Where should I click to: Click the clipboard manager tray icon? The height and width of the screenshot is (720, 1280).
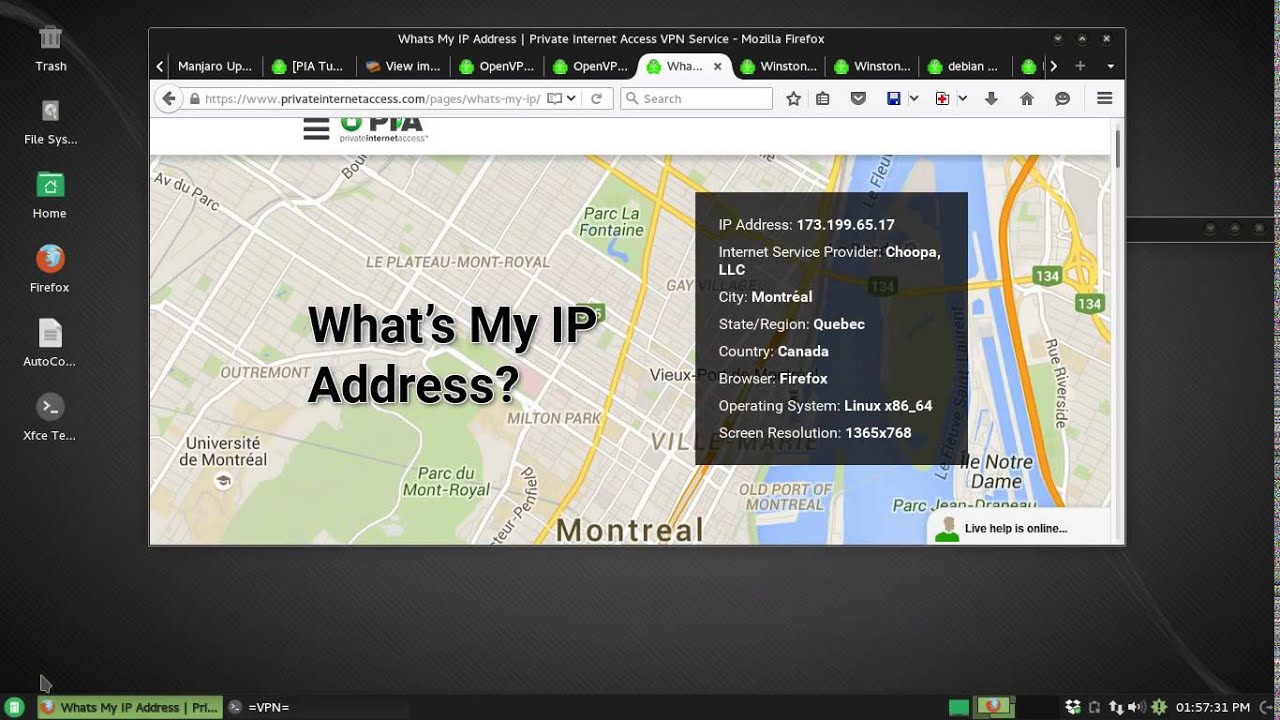coord(1095,707)
